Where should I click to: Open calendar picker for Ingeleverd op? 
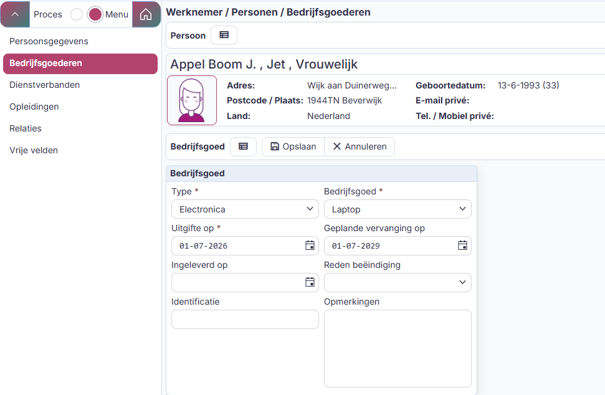[310, 282]
